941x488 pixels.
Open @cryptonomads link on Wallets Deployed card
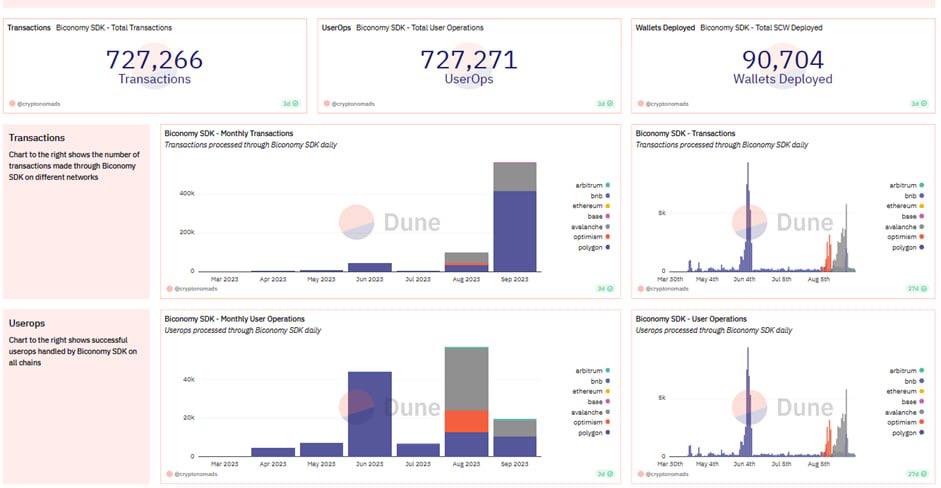click(667, 104)
